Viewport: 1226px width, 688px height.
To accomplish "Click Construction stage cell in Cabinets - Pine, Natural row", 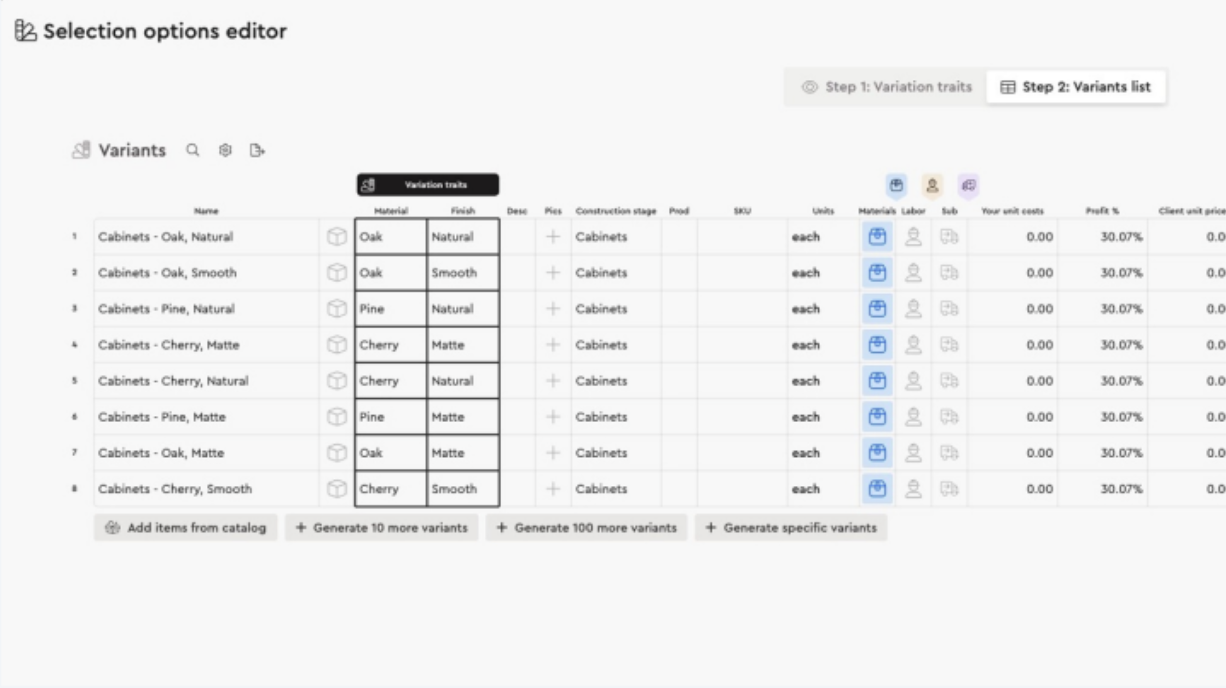I will (616, 309).
